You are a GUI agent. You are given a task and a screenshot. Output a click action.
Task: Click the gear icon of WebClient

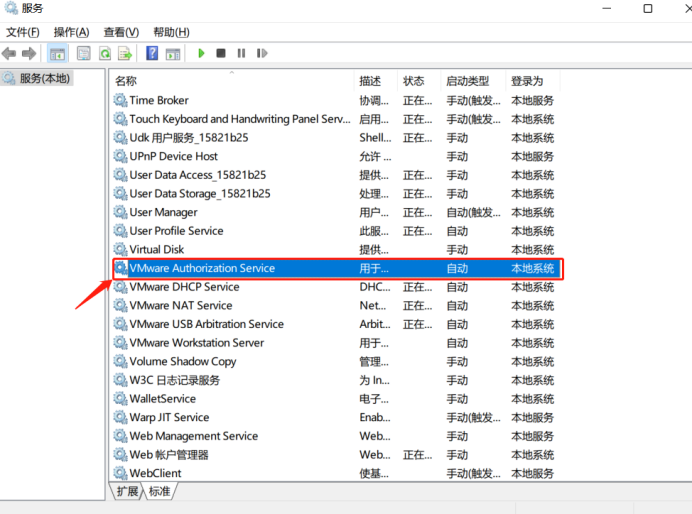pyautogui.click(x=120, y=473)
